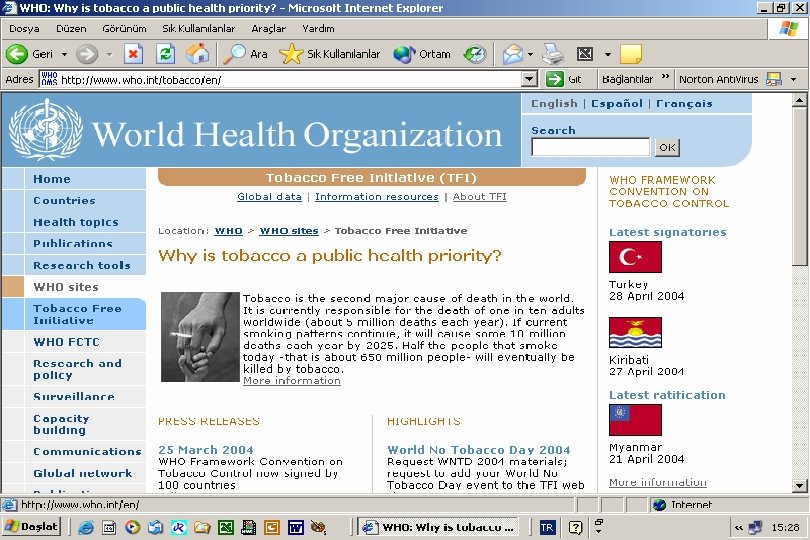Stop page loading with red X icon

133,54
